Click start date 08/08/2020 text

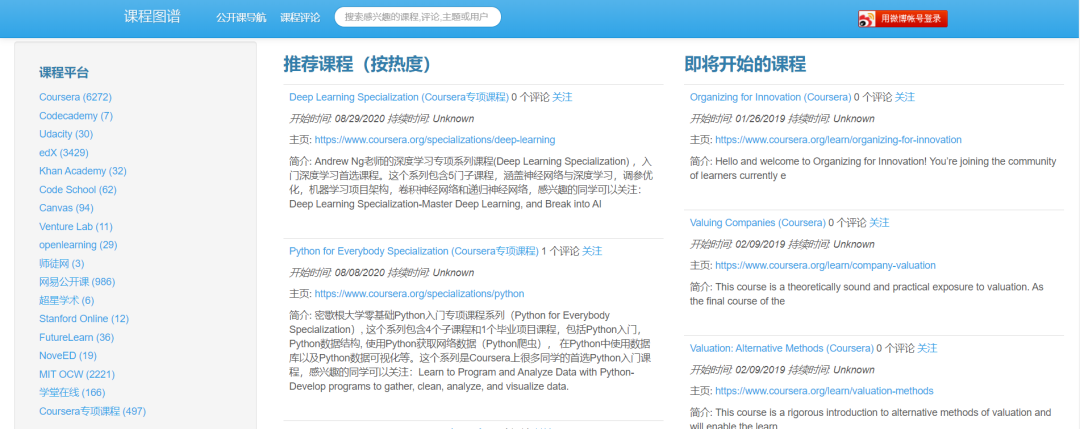[360, 272]
